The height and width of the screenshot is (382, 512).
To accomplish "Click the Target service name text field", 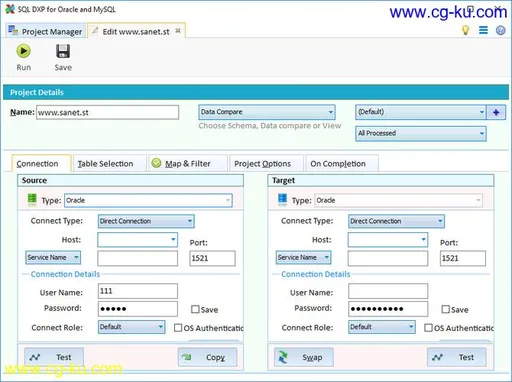I will click(x=388, y=258).
